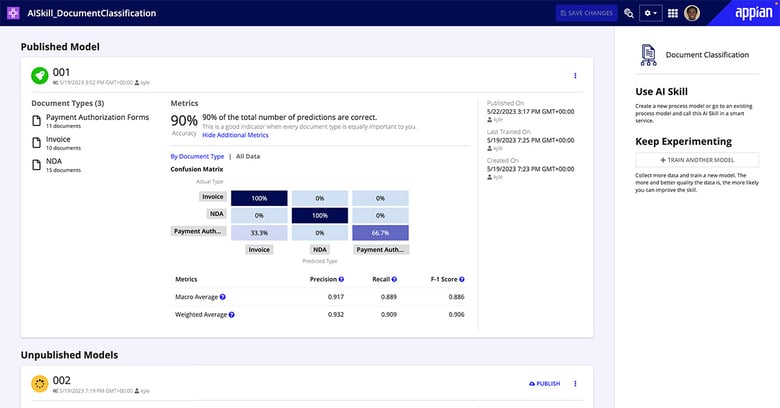Click the Payment Auth... predicted type column label

(x=381, y=249)
